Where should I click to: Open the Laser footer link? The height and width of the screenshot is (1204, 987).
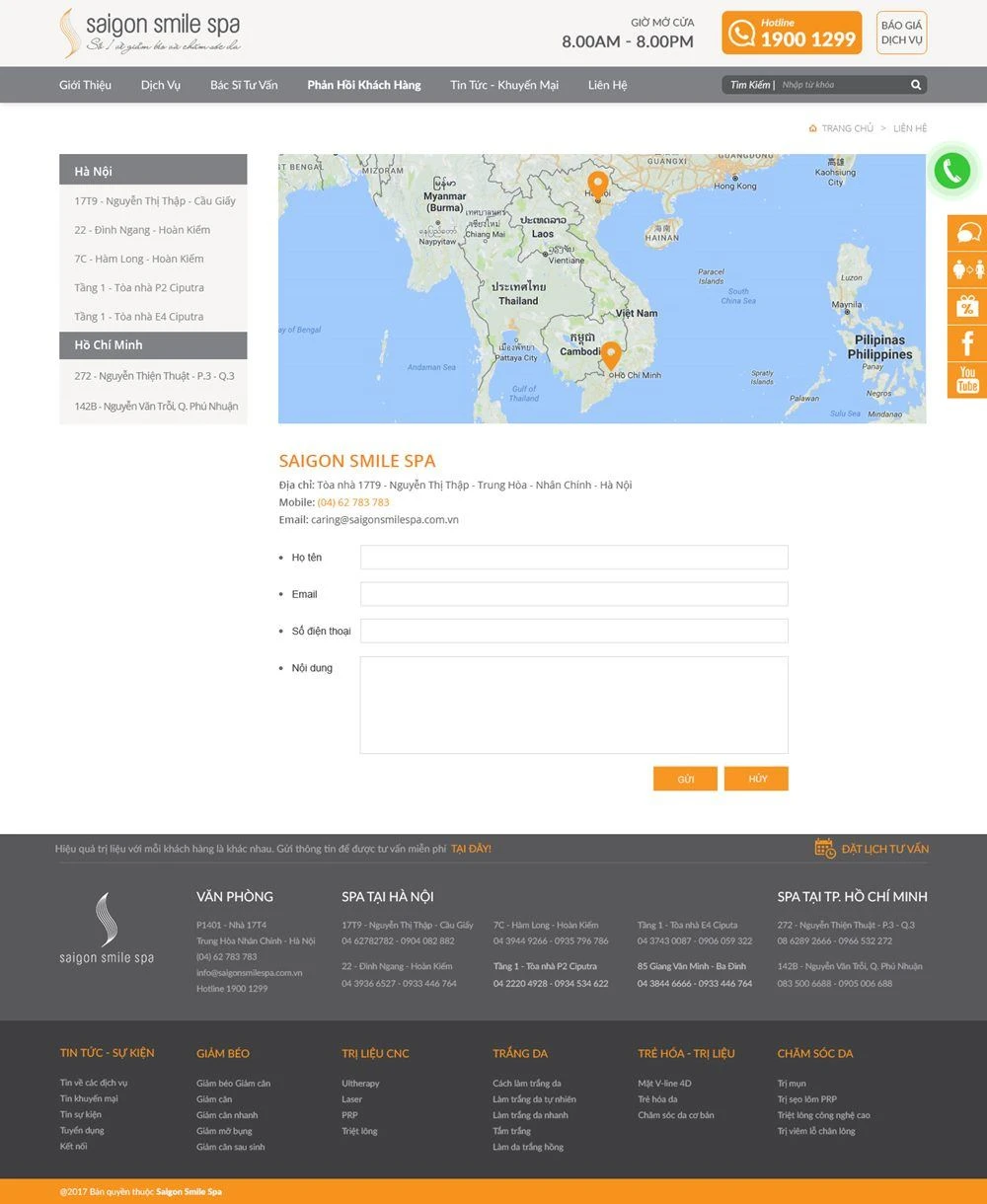coord(352,1098)
